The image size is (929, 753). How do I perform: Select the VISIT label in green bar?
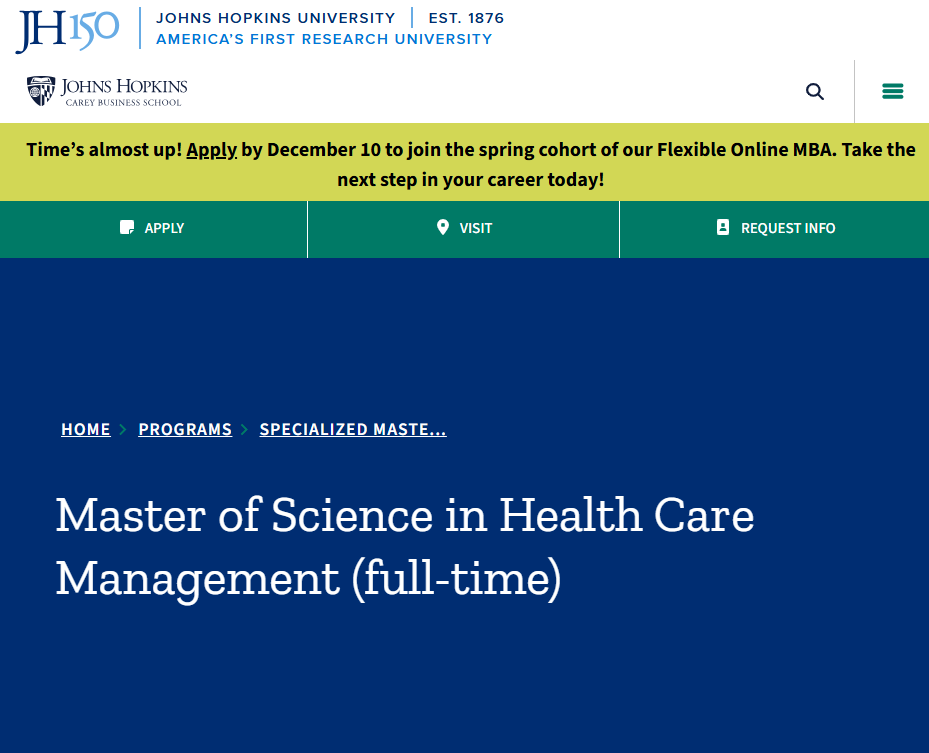[476, 228]
